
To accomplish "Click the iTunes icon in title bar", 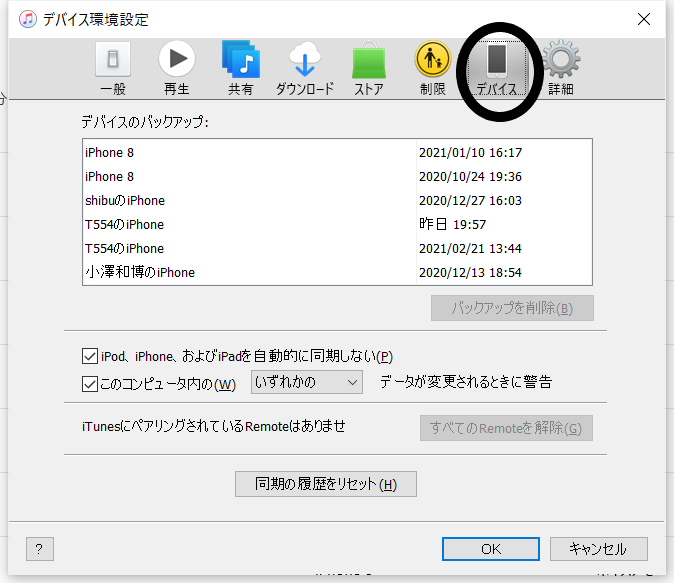I will point(28,19).
